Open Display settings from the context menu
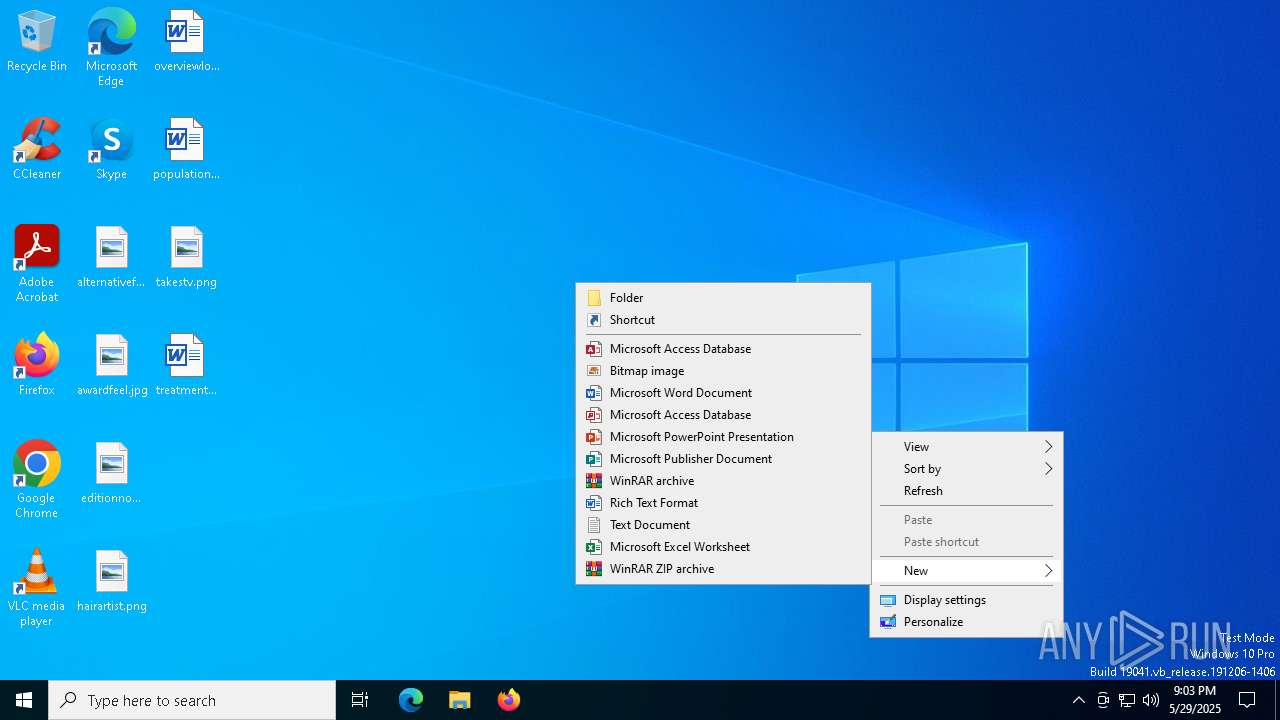The image size is (1280, 720). 966,600
